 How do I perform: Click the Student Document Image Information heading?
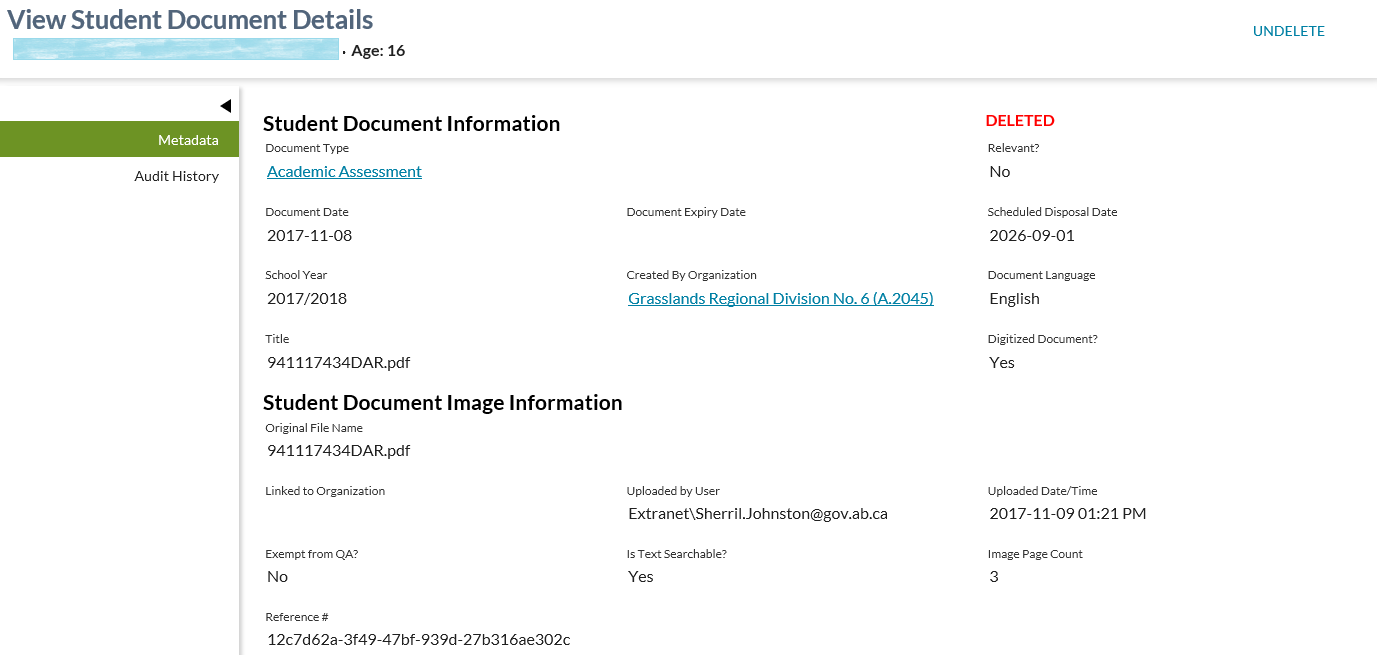pos(442,403)
